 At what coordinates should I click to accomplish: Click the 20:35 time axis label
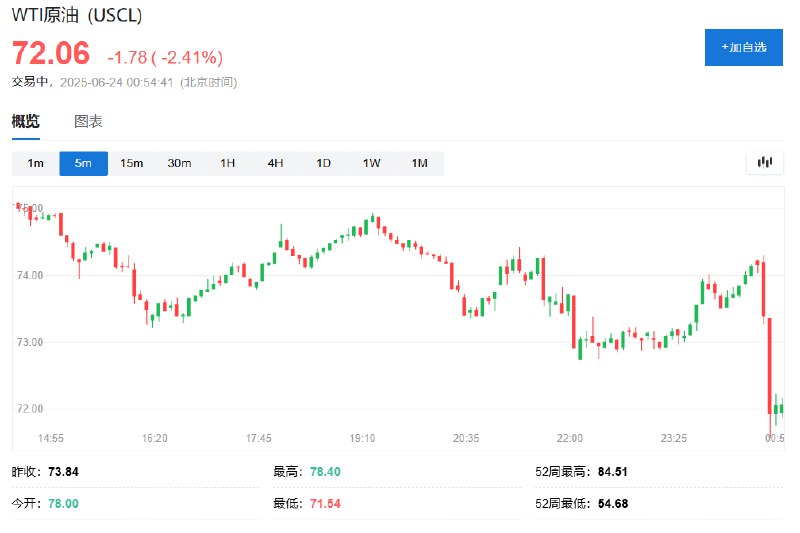[x=466, y=438]
